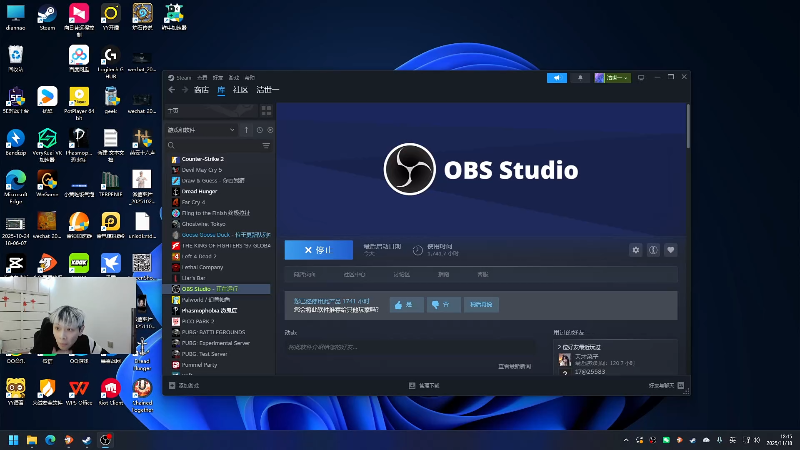The height and width of the screenshot is (450, 800).
Task: Click OBS Studio icon in the taskbar
Action: click(105, 440)
